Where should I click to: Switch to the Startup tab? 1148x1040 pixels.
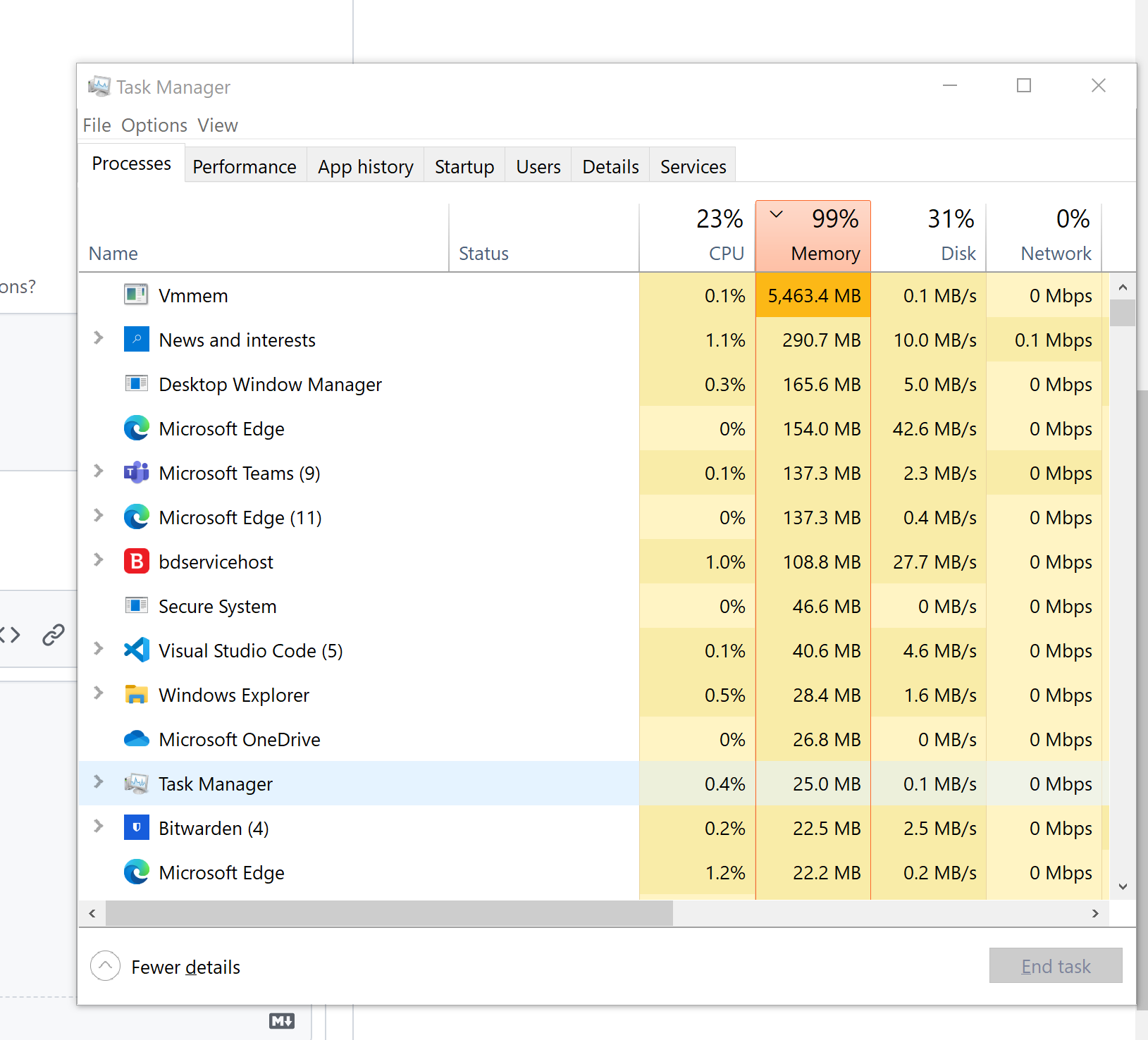click(464, 166)
